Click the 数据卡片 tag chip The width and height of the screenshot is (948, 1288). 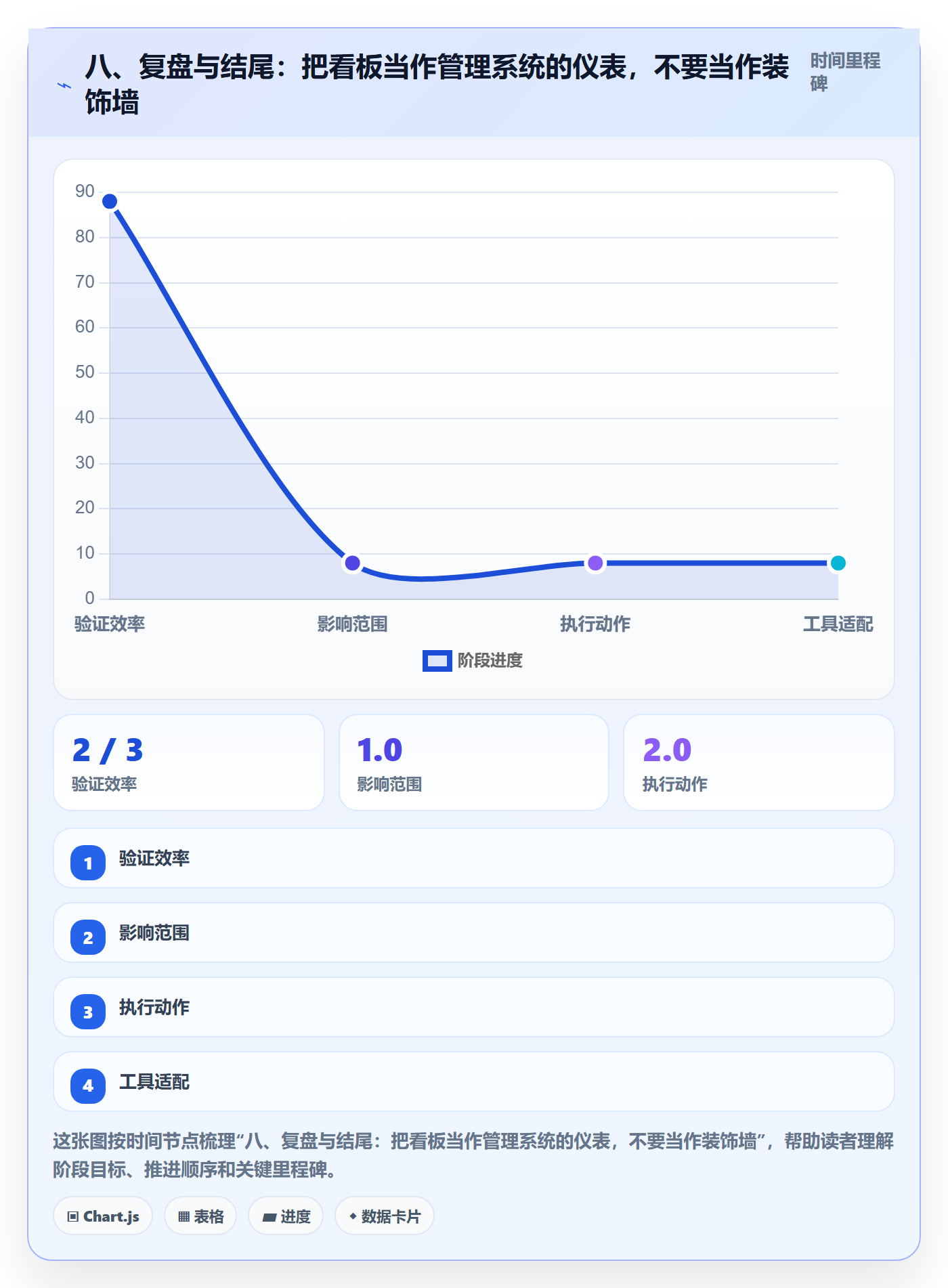pos(385,1216)
